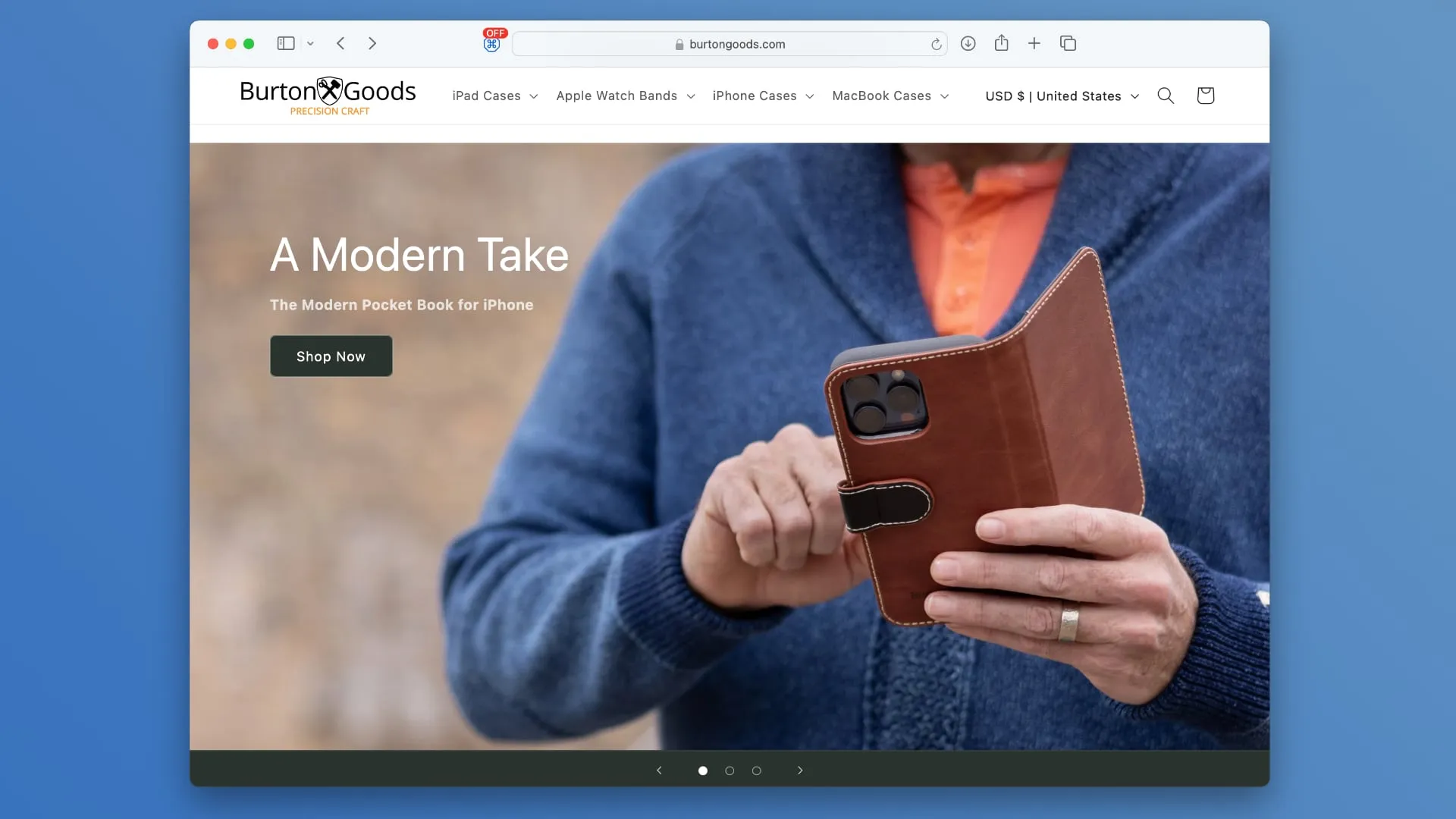1456x819 pixels.
Task: Select the MacBook Cases menu item
Action: point(882,96)
